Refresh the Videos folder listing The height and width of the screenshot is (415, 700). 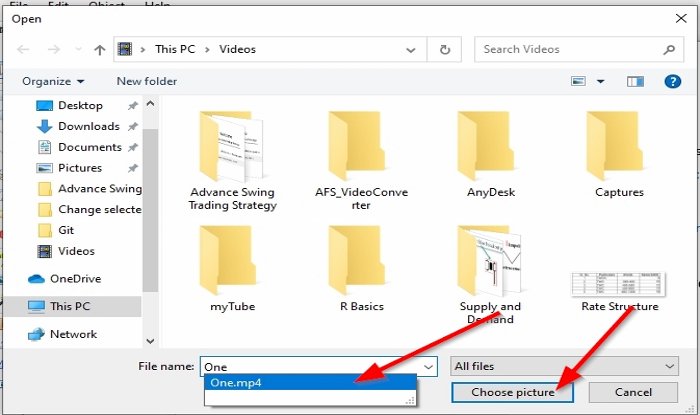coord(444,49)
